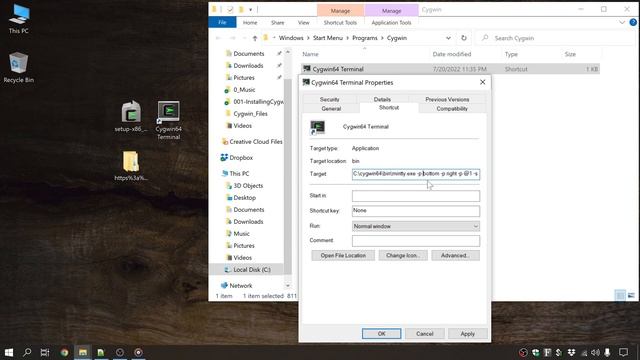The image size is (640, 360).
Task: Open taskbar Search magnifier
Action: pos(27,352)
